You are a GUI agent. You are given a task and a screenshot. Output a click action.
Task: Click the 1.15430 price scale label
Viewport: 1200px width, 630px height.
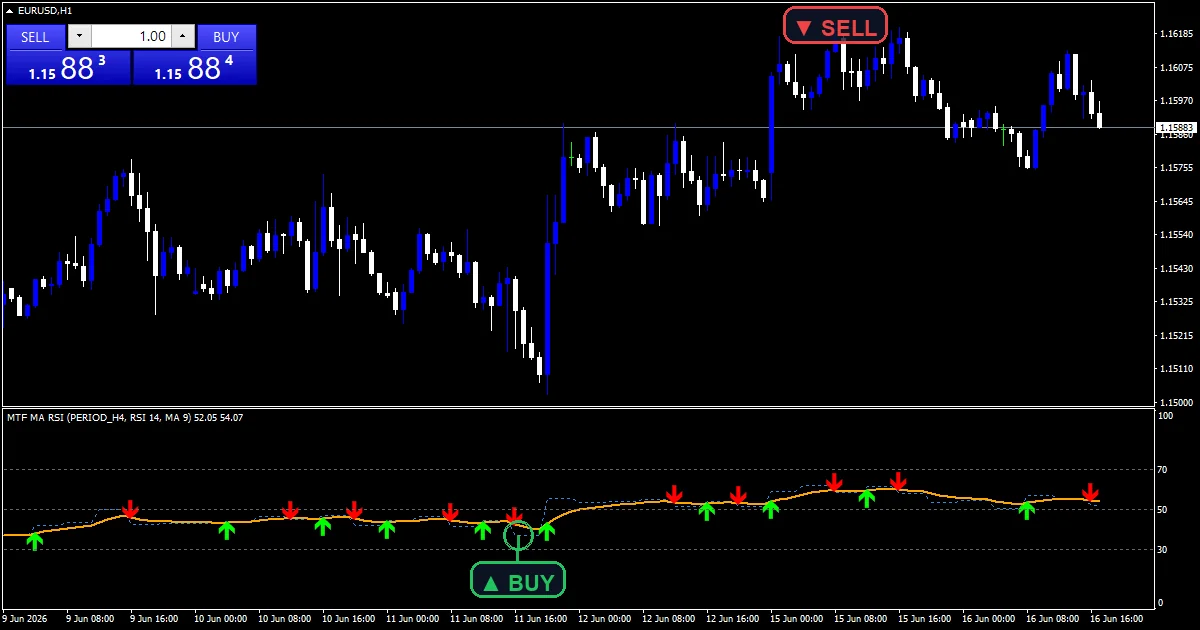point(1176,269)
